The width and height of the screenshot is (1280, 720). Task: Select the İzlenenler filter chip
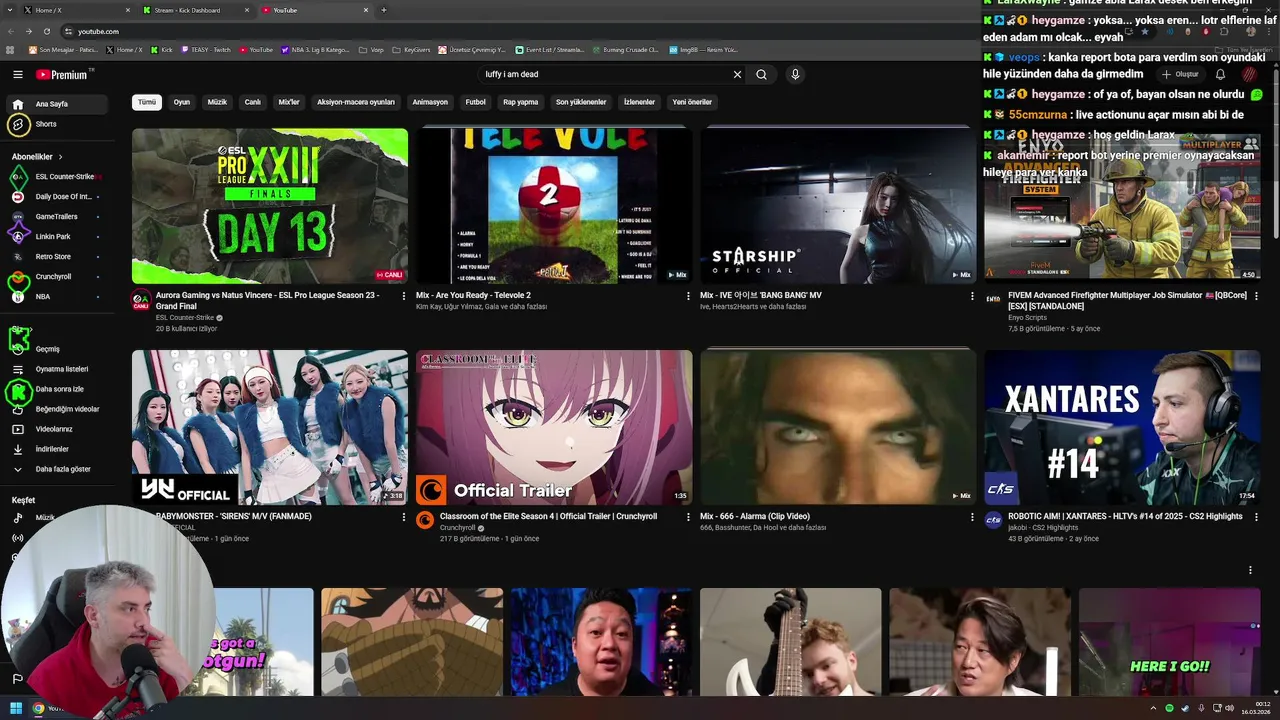[639, 102]
